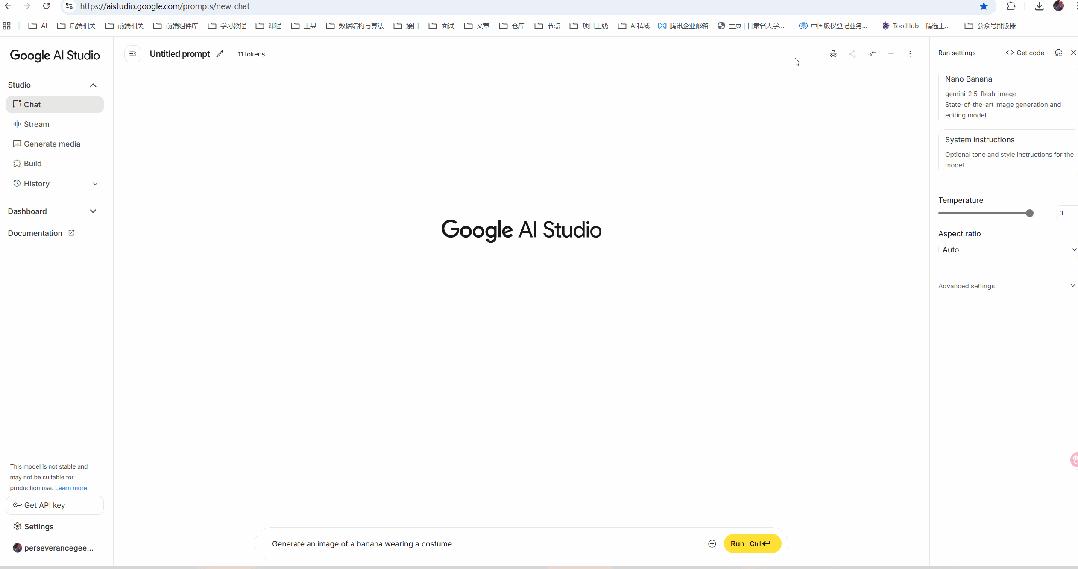
Task: Adjust the Temperature slider handle
Action: [x=1029, y=213]
